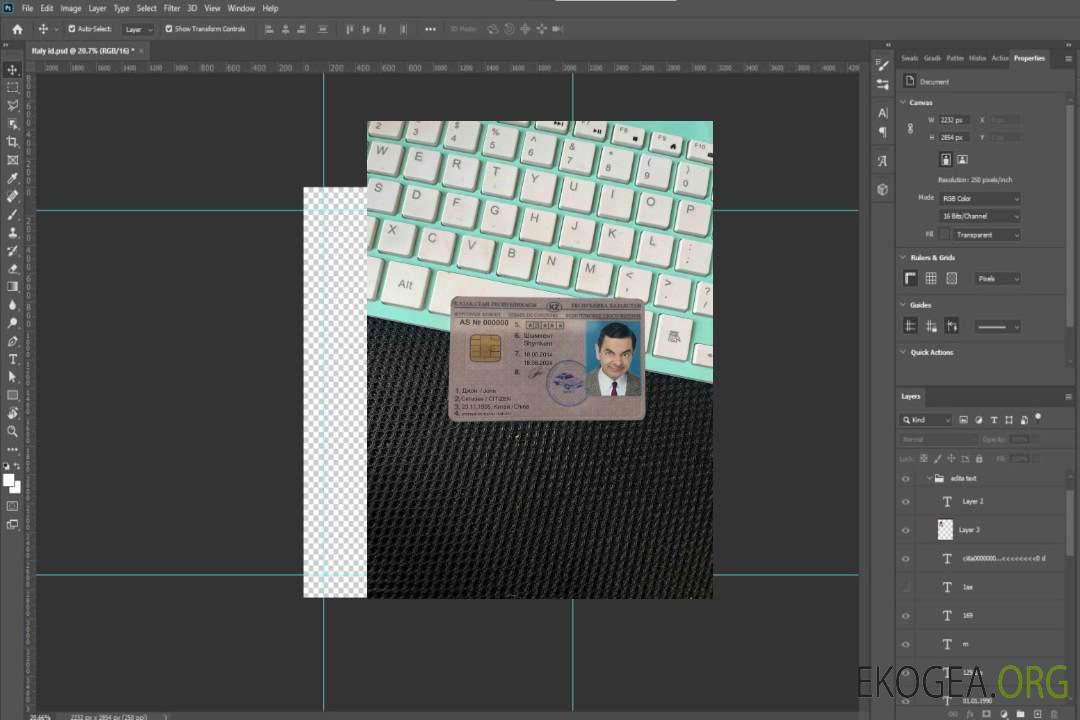Screen dimensions: 1080x720
Task: Open the Mode RGB Color dropdown
Action: (979, 198)
